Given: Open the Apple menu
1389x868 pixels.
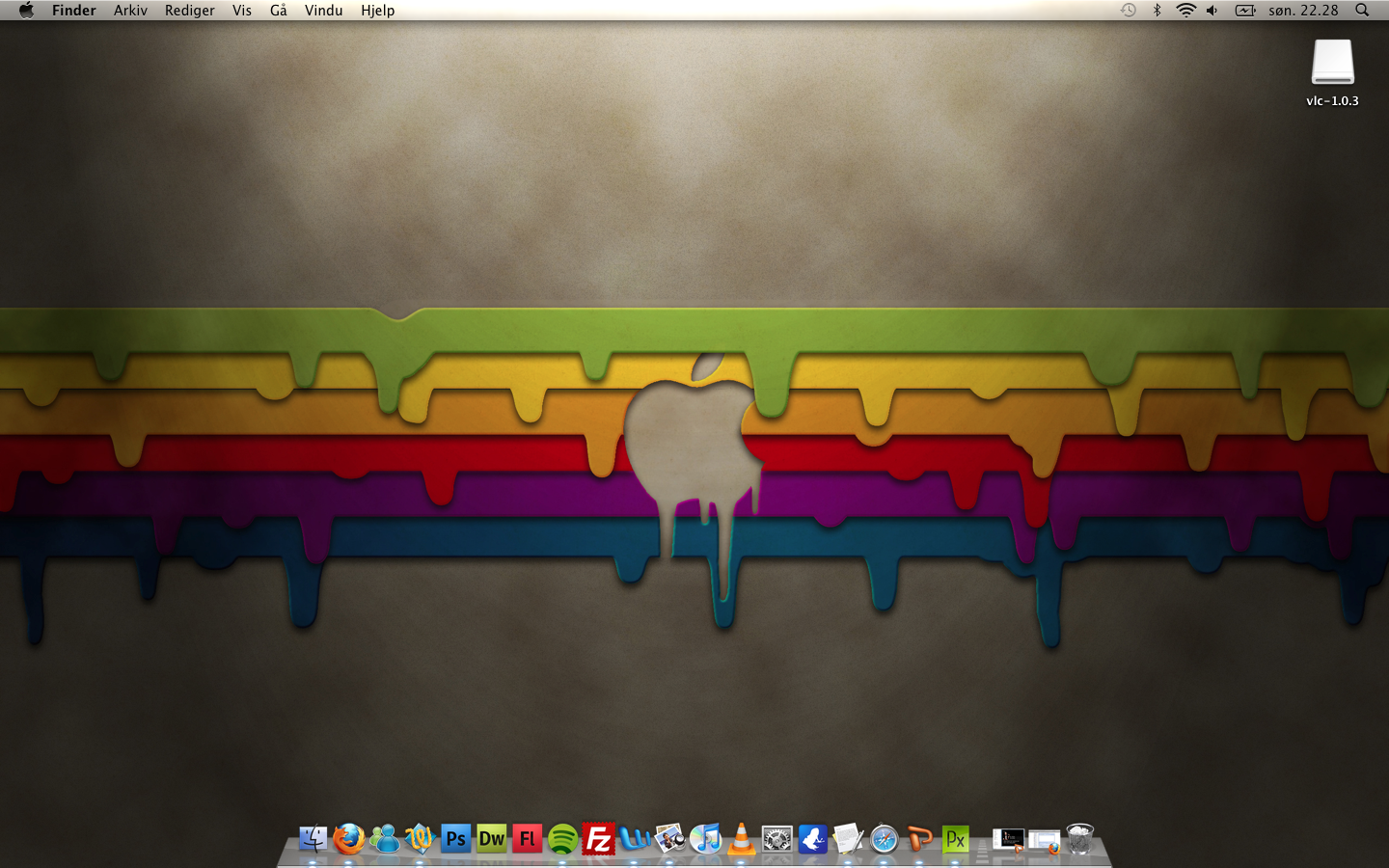Looking at the screenshot, I should click(x=26, y=11).
